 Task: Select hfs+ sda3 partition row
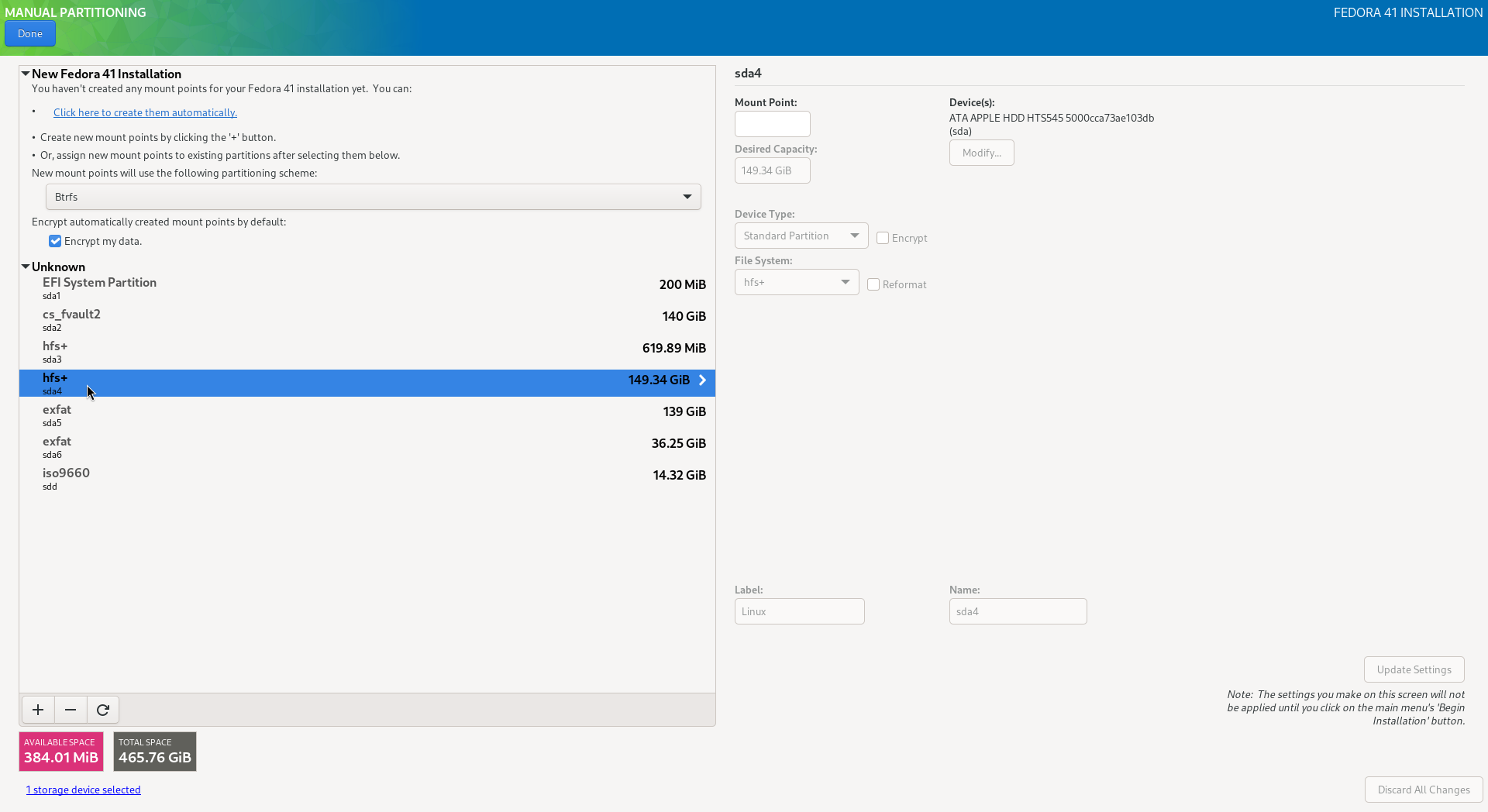pos(367,351)
